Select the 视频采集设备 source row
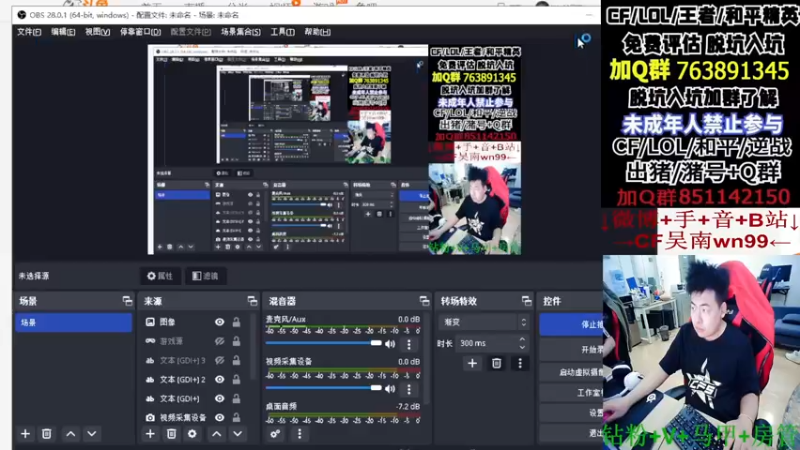The image size is (800, 450). coord(195,417)
